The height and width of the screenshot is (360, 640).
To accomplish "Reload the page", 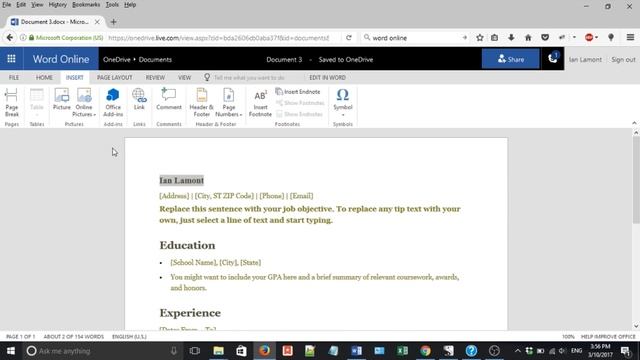I will [349, 38].
